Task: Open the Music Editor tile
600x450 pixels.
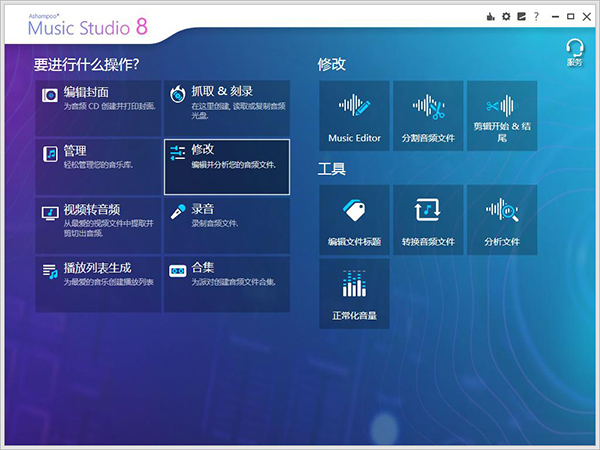Action: [354, 116]
